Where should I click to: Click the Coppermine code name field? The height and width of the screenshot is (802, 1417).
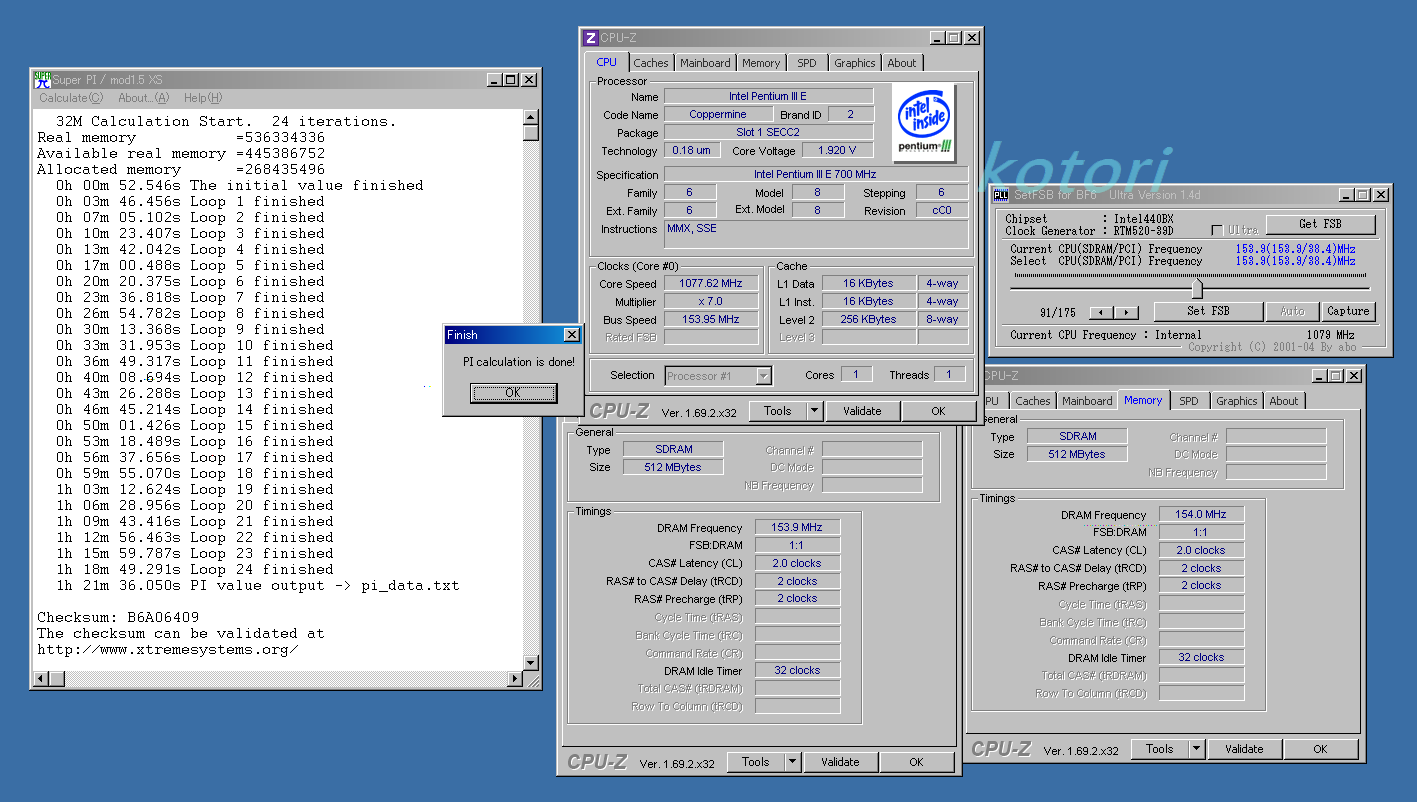[x=718, y=115]
